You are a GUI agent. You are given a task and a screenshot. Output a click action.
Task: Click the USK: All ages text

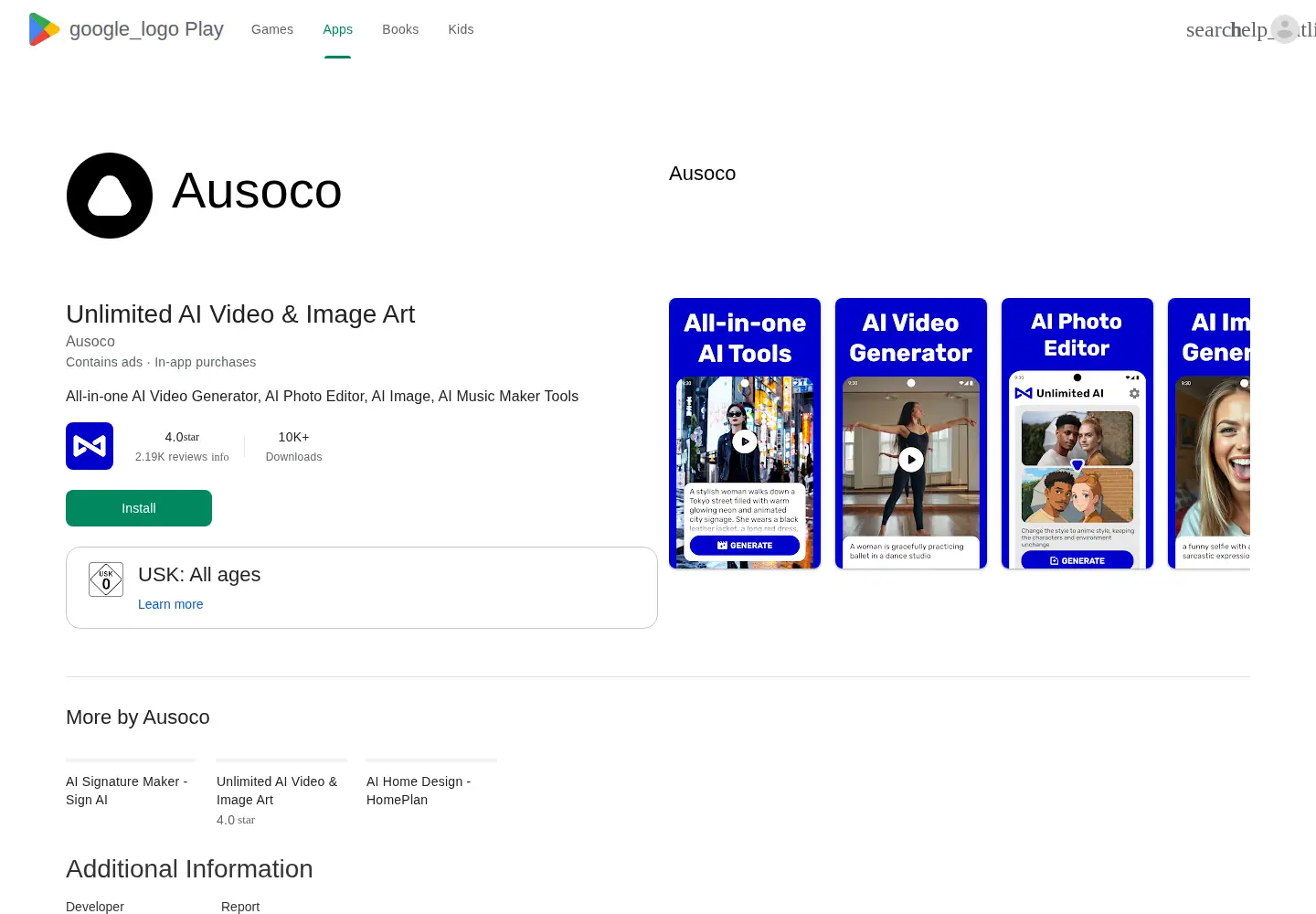(x=199, y=574)
